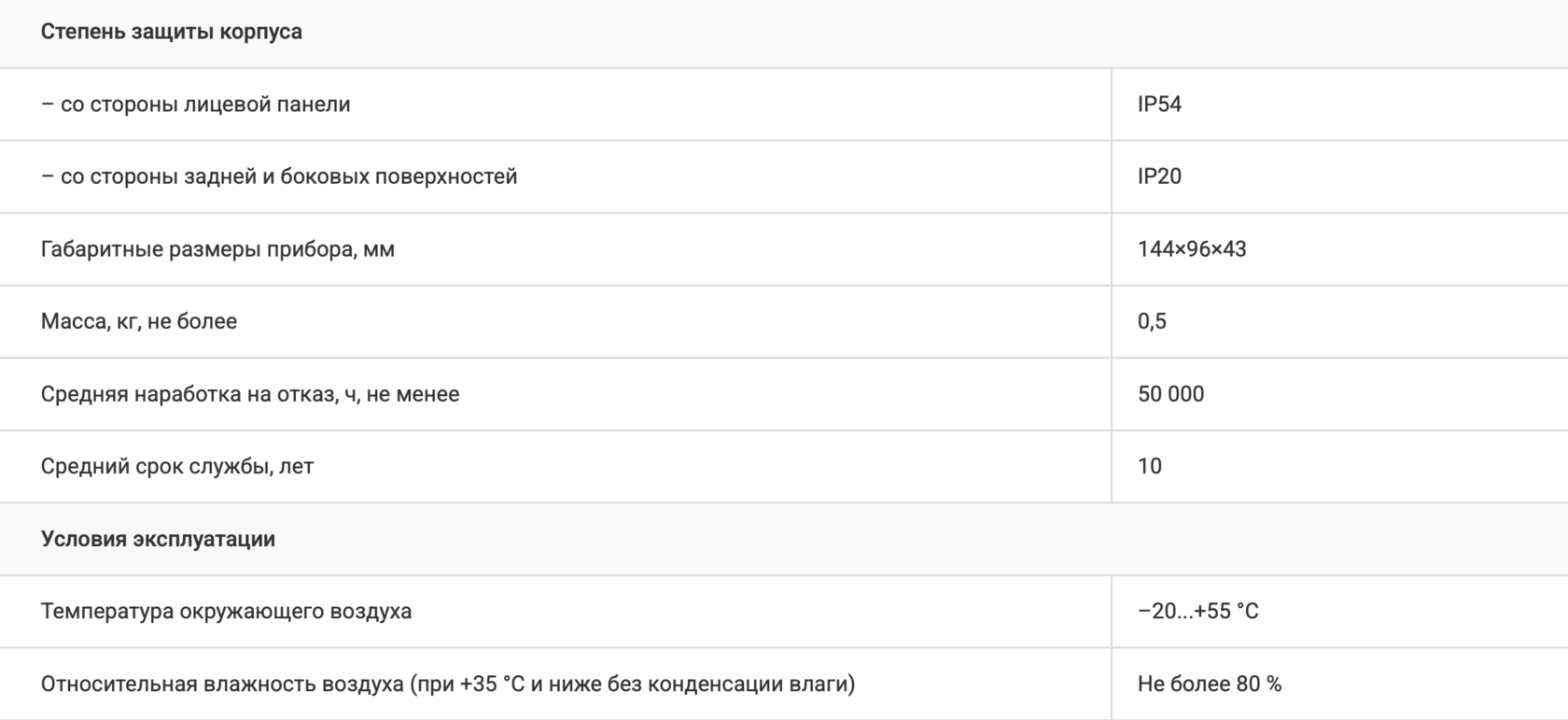Click the 'Относительная влажность воздуха' text
This screenshot has height=720, width=1568.
[x=222, y=685]
